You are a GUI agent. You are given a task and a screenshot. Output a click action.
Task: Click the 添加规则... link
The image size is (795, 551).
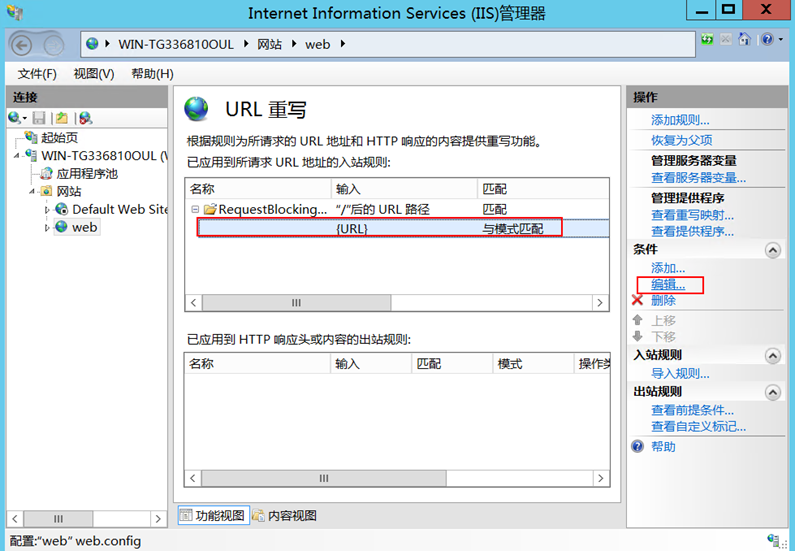click(x=680, y=120)
